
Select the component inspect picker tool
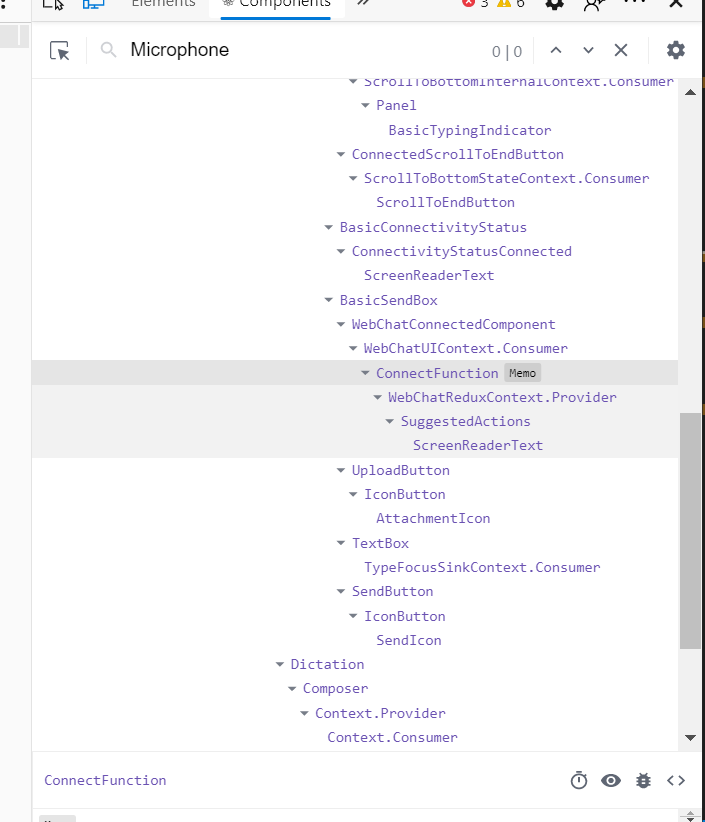[58, 49]
